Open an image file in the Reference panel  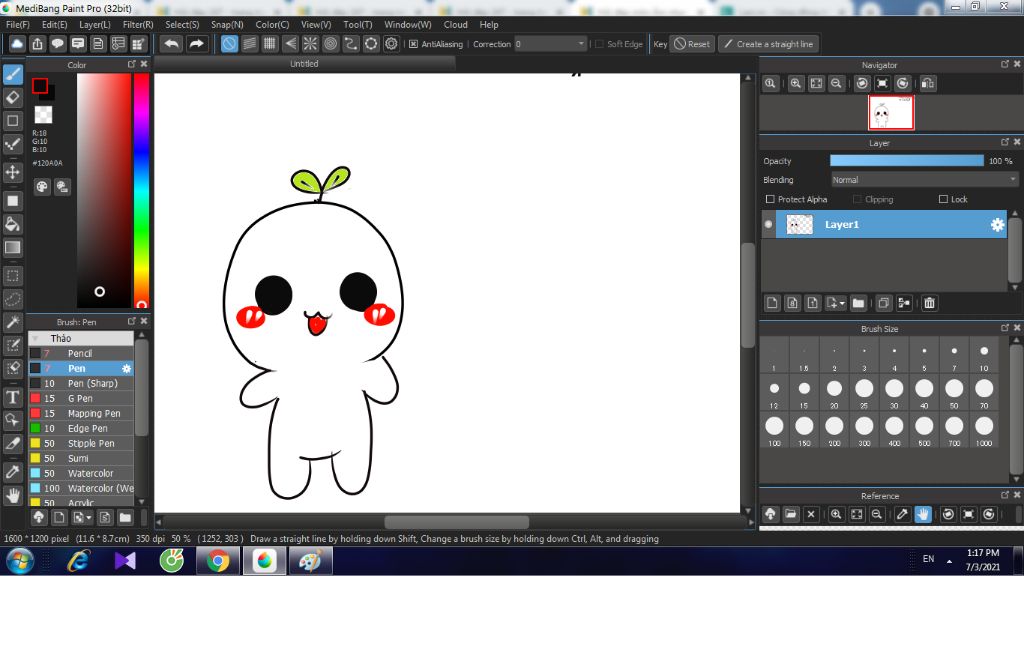(791, 515)
